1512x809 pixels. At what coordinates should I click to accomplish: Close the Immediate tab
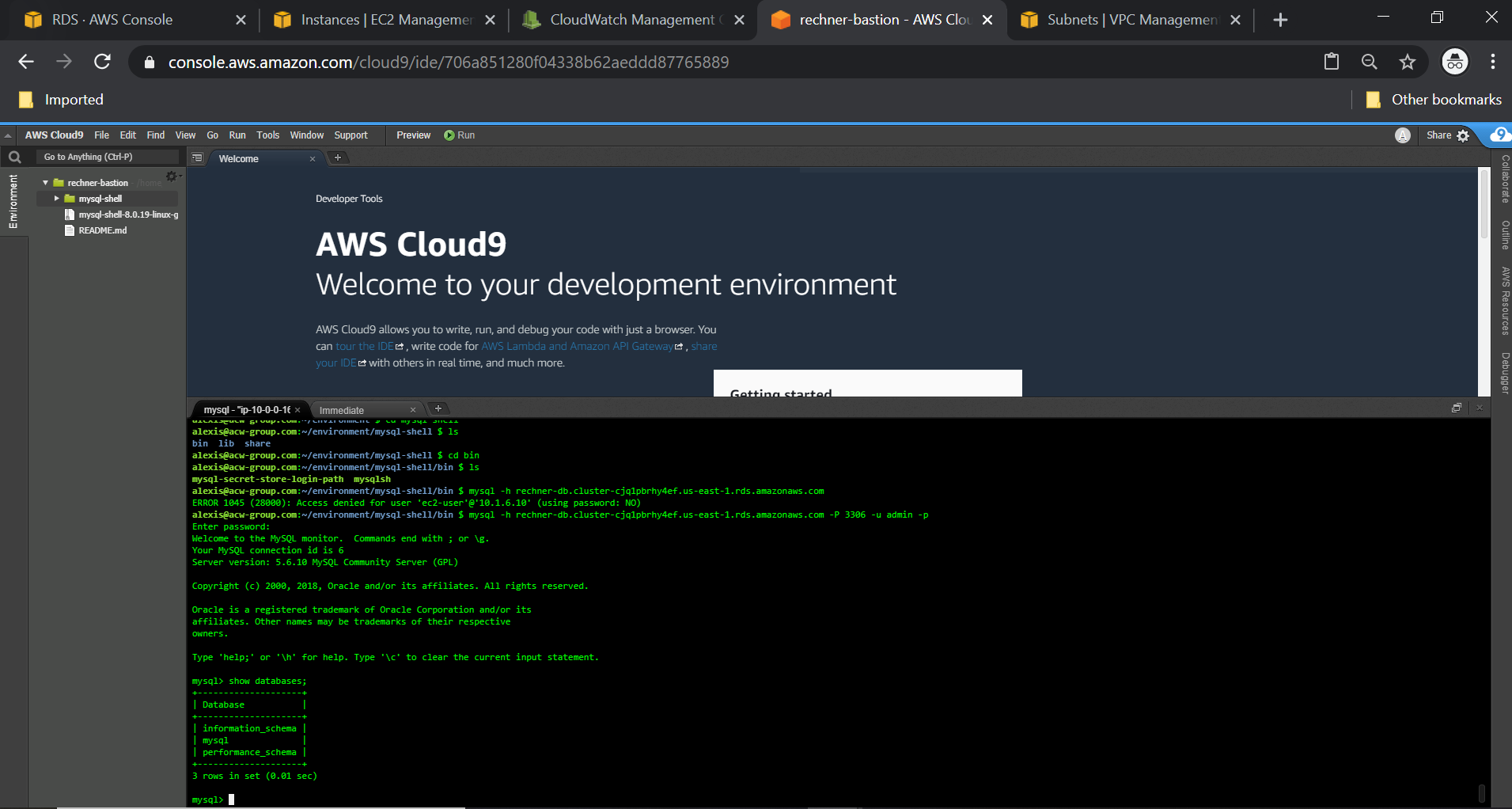[x=413, y=410]
